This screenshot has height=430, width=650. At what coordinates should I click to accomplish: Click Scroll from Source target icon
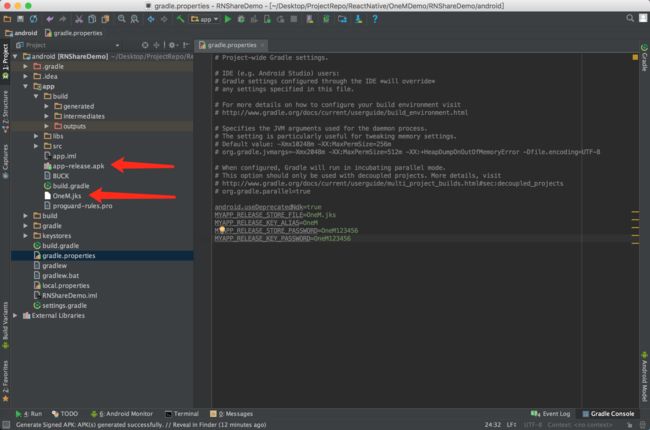(x=145, y=45)
